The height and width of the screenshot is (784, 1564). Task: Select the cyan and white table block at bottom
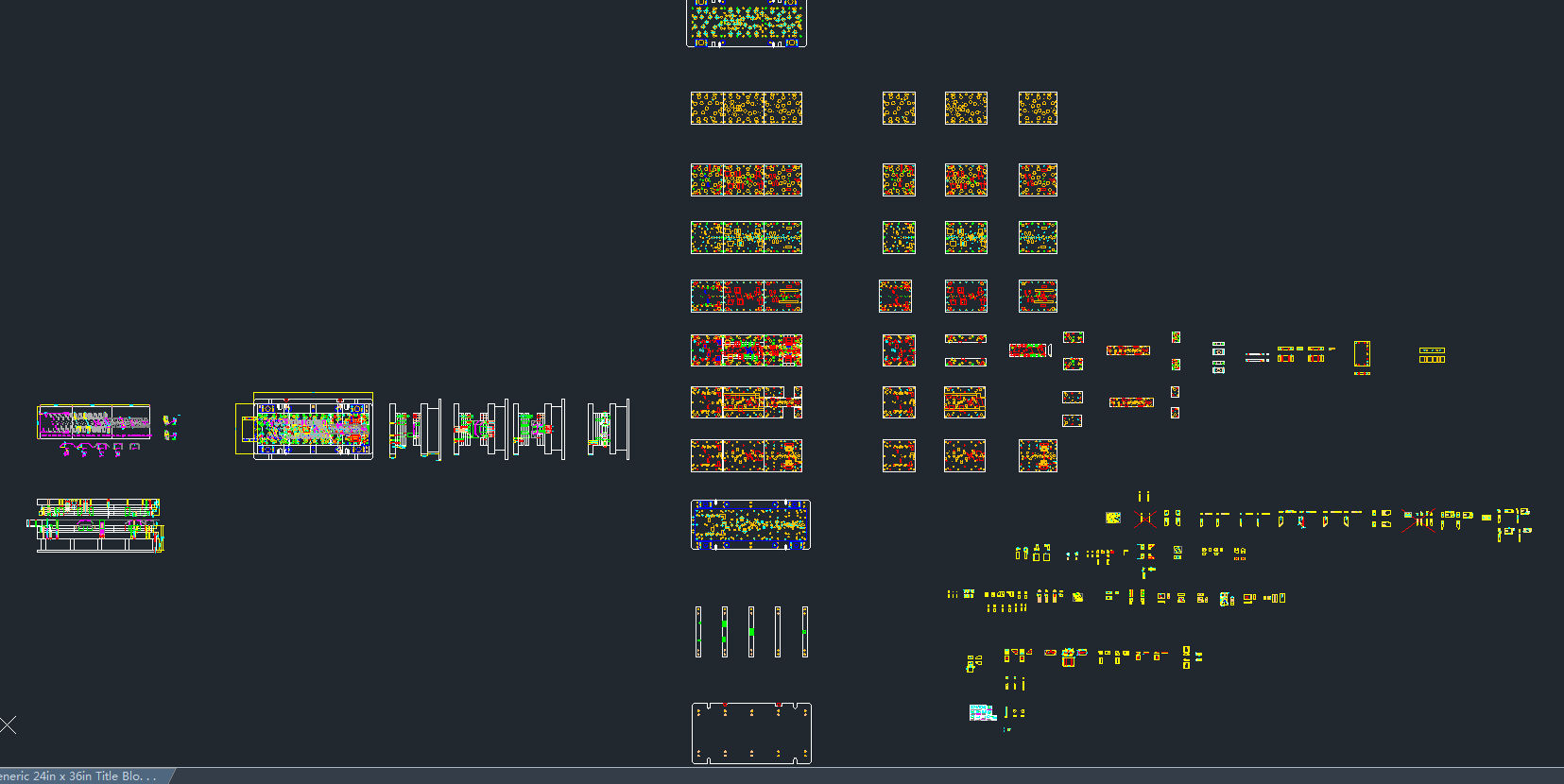coord(982,712)
